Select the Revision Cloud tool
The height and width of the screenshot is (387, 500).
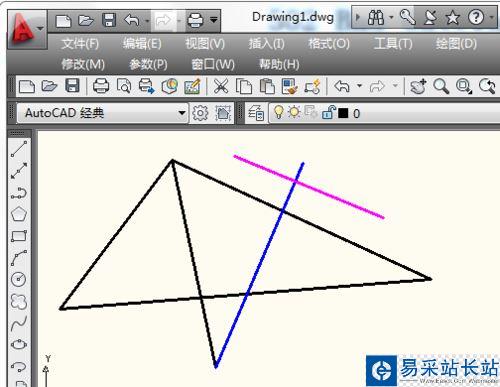coord(19,301)
